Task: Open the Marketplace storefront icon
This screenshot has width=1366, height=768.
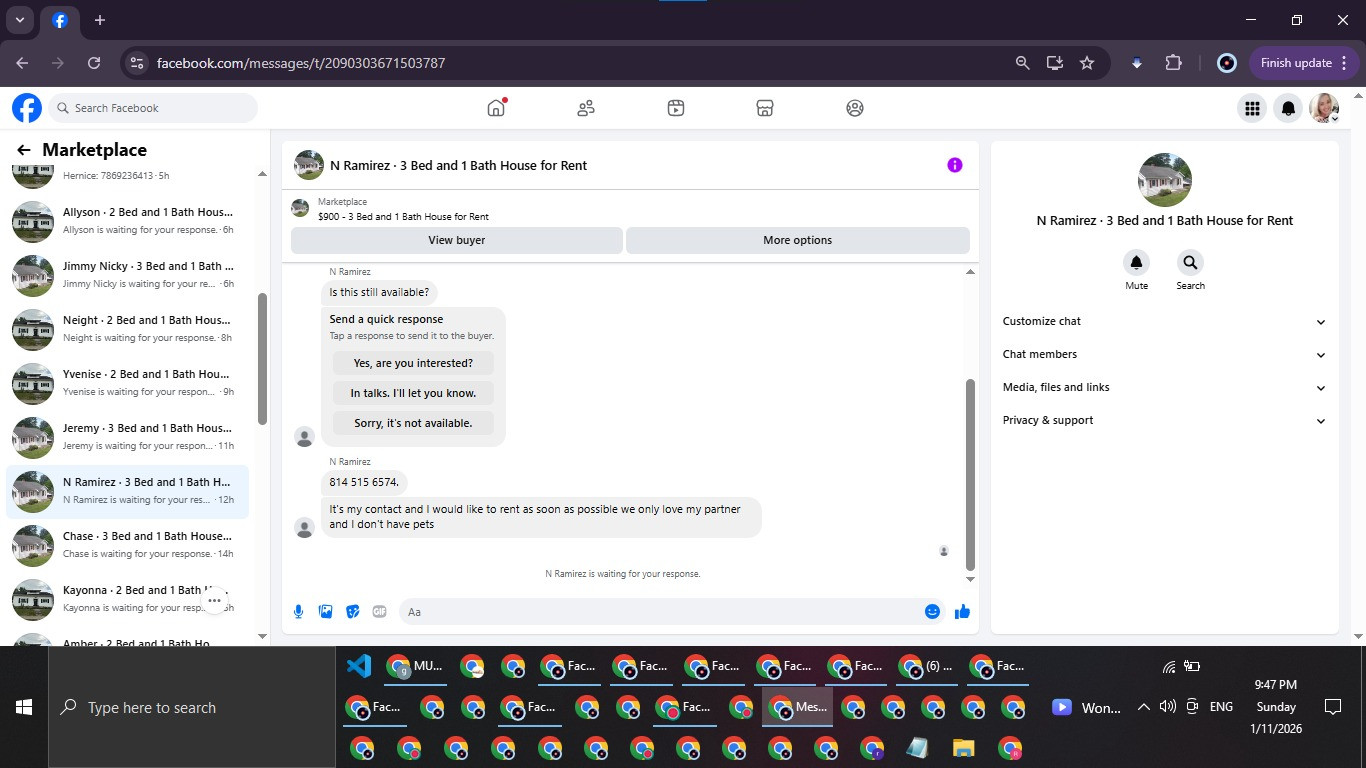Action: pyautogui.click(x=765, y=108)
